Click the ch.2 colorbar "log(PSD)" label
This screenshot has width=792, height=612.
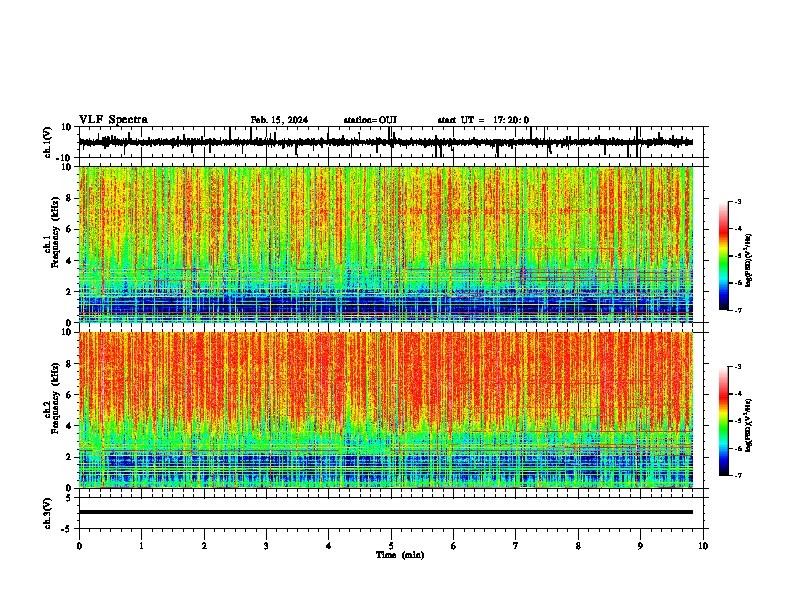click(749, 425)
